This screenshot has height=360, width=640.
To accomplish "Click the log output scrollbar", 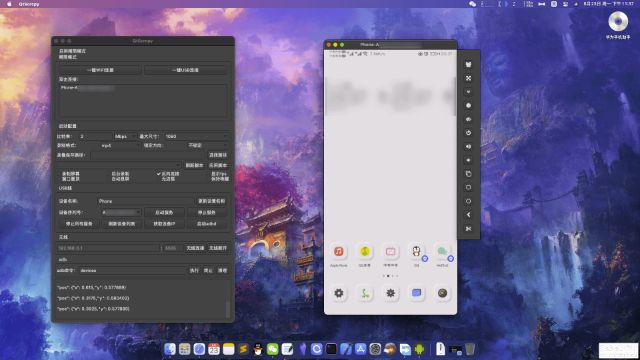I will tap(228, 309).
